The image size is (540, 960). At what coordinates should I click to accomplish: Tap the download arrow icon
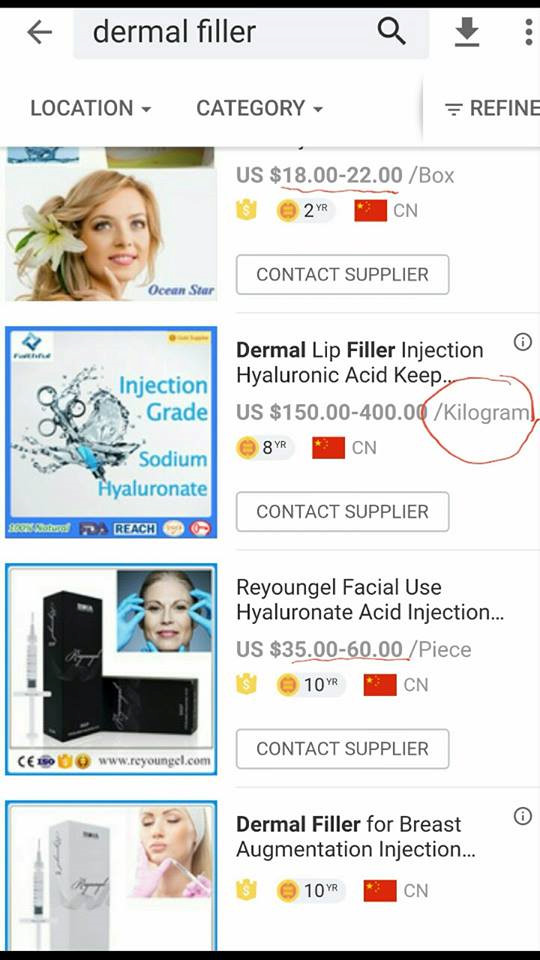[x=467, y=32]
